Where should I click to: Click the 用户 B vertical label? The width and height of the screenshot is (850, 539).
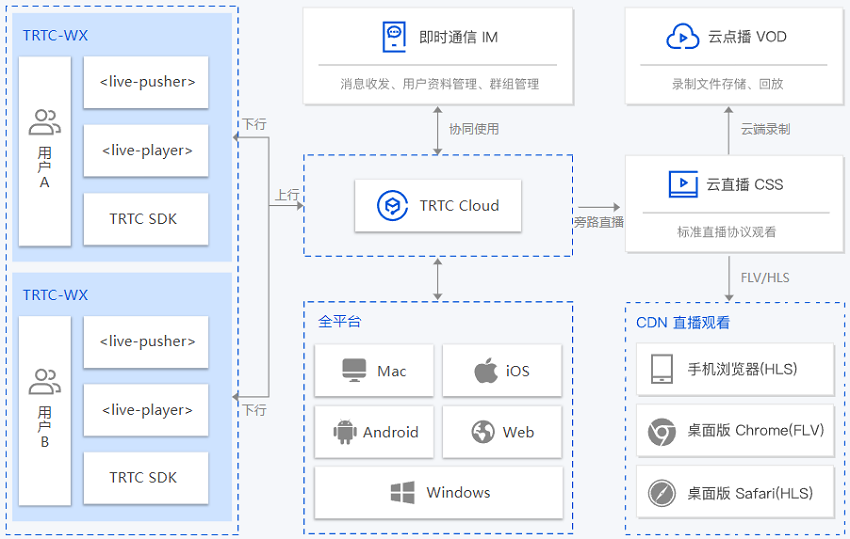44,427
